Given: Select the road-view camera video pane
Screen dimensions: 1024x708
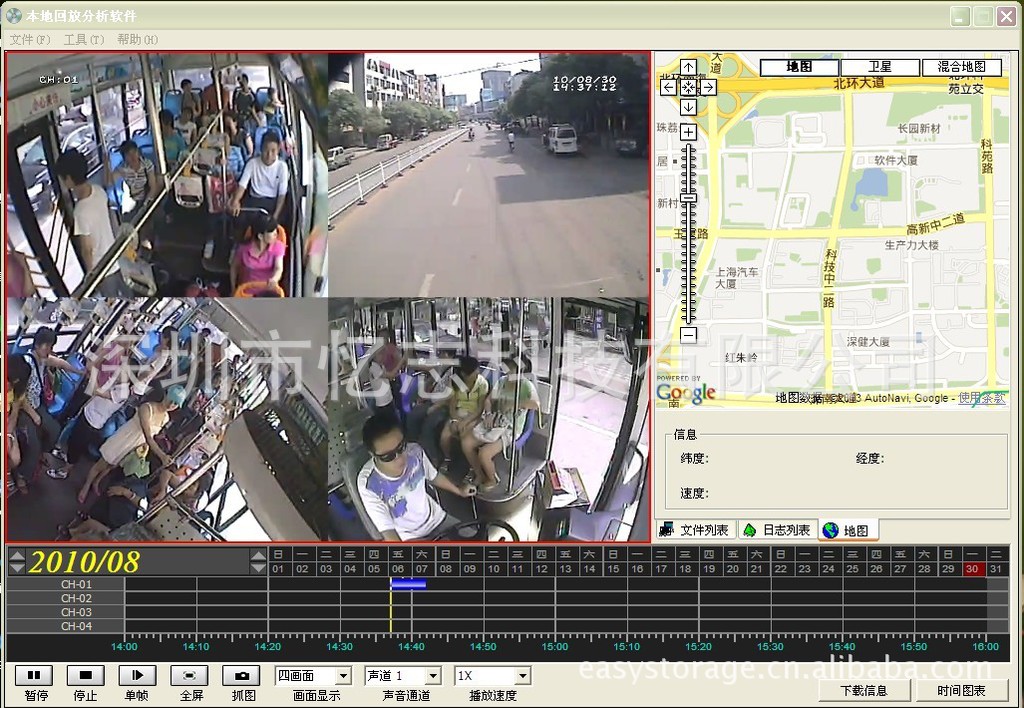Looking at the screenshot, I should (488, 175).
